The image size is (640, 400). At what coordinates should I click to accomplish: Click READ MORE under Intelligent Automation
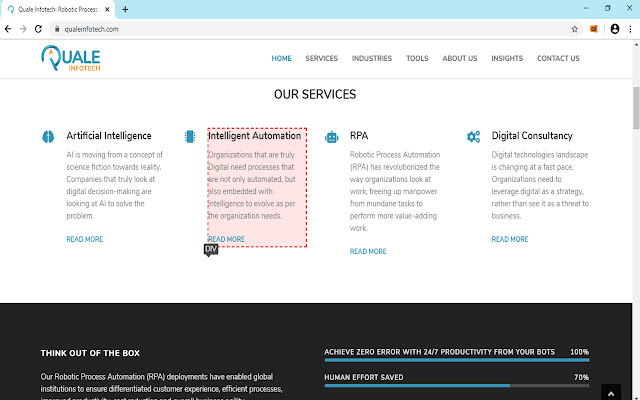[x=227, y=239]
